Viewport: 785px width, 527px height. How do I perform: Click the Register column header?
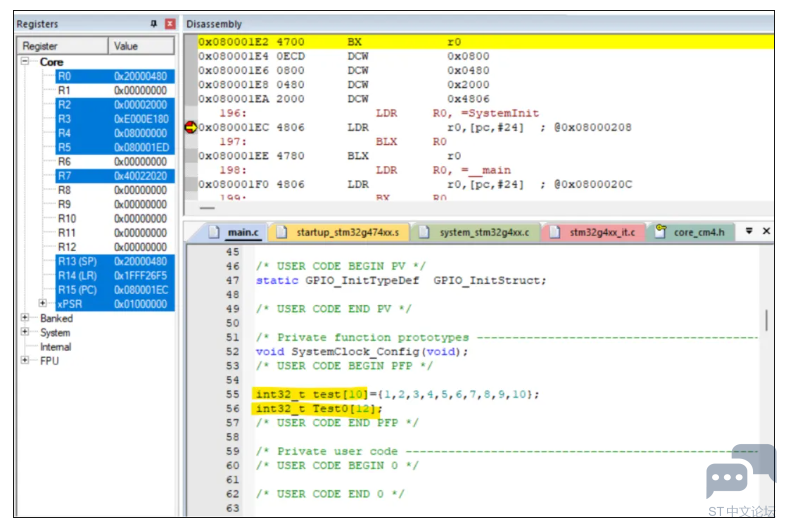click(63, 46)
